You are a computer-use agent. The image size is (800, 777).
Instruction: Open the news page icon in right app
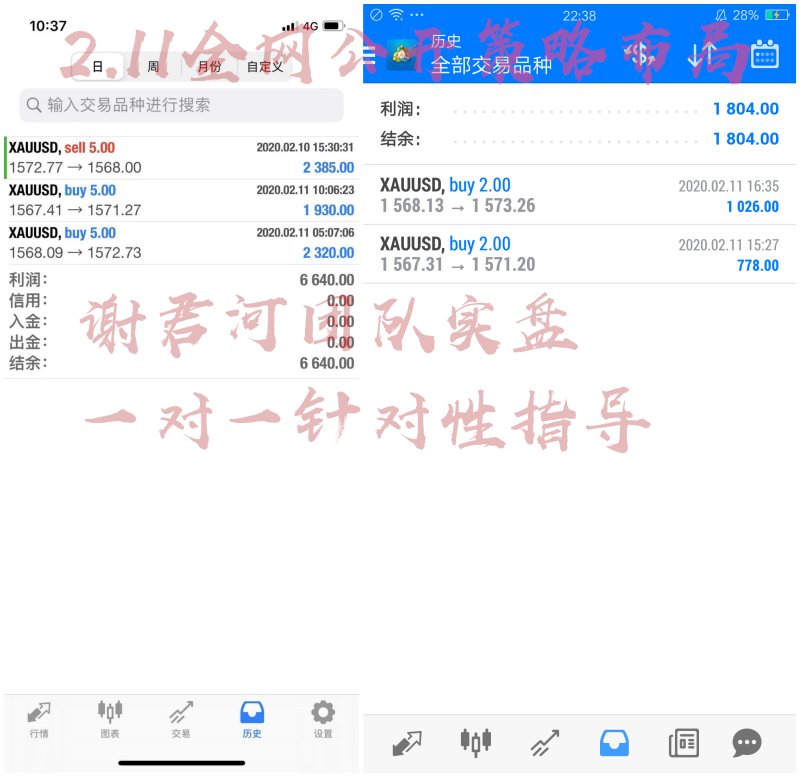point(684,743)
